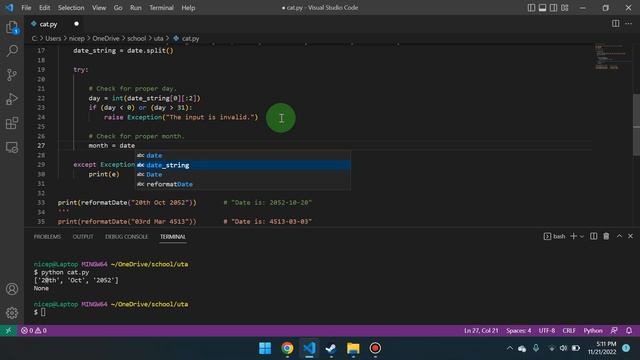Open terminal launch profile dropdown arrow
This screenshot has height=360, width=640.
582,236
